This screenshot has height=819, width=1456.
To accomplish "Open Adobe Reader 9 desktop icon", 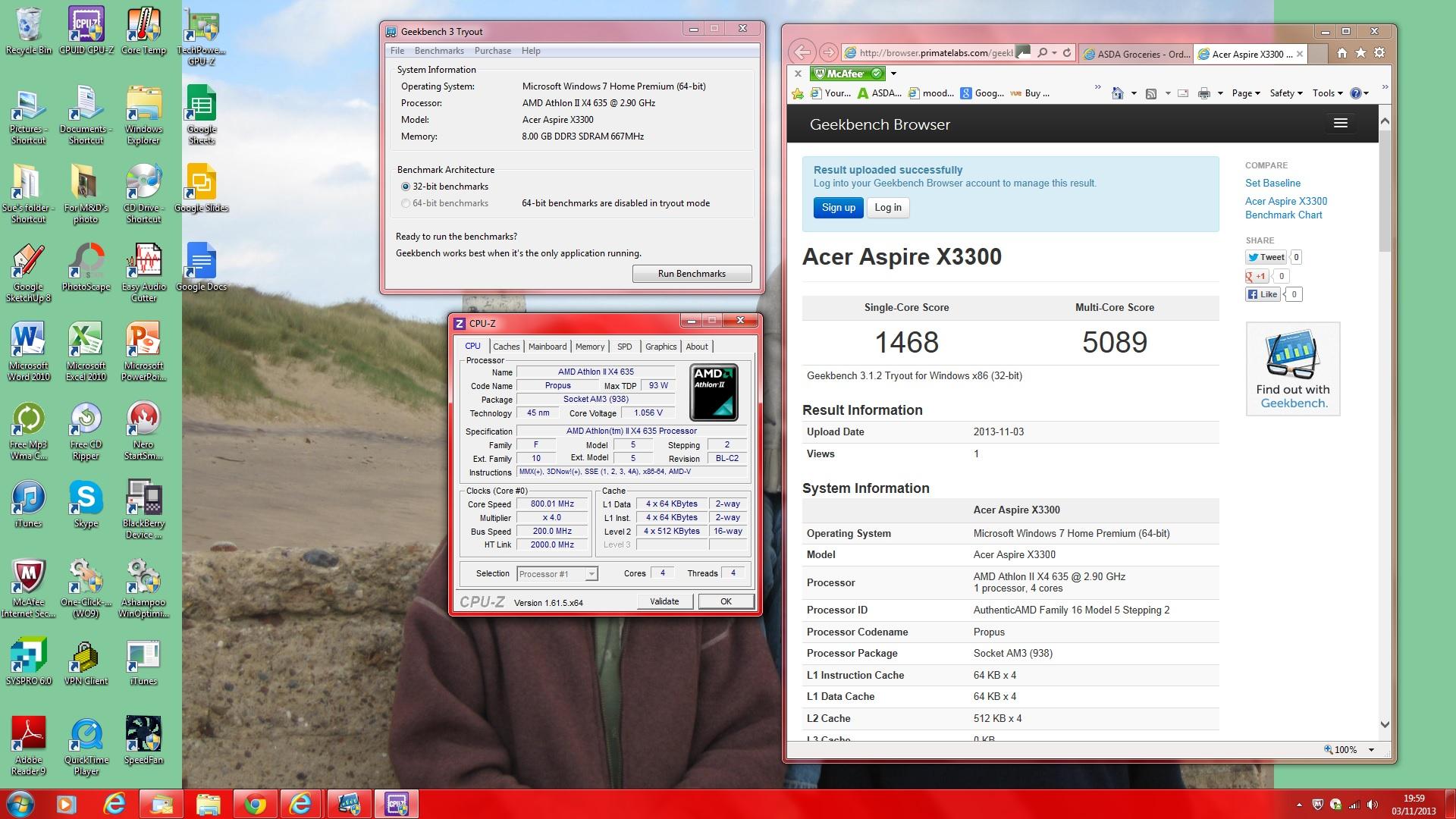I will pos(28,745).
